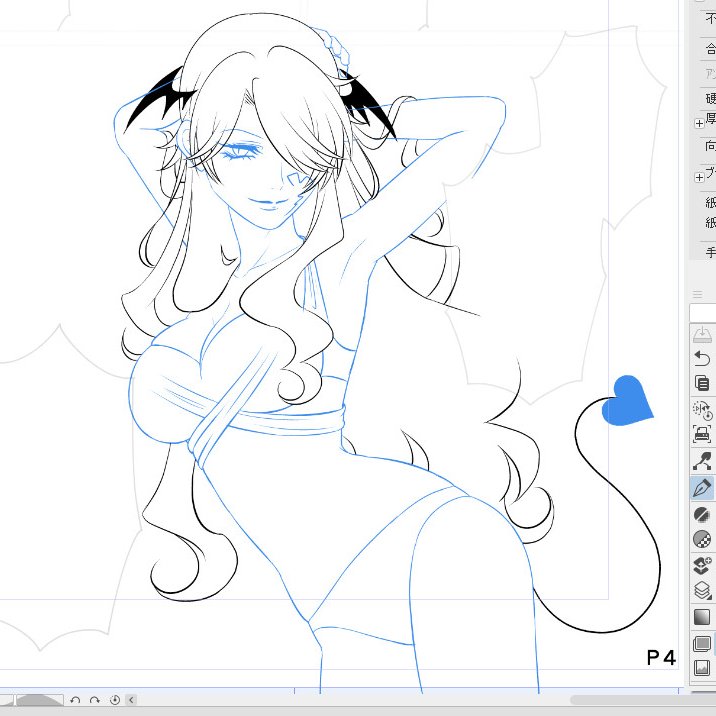Click the Save icon in the side toolbar
Image resolution: width=716 pixels, height=716 pixels.
702,334
